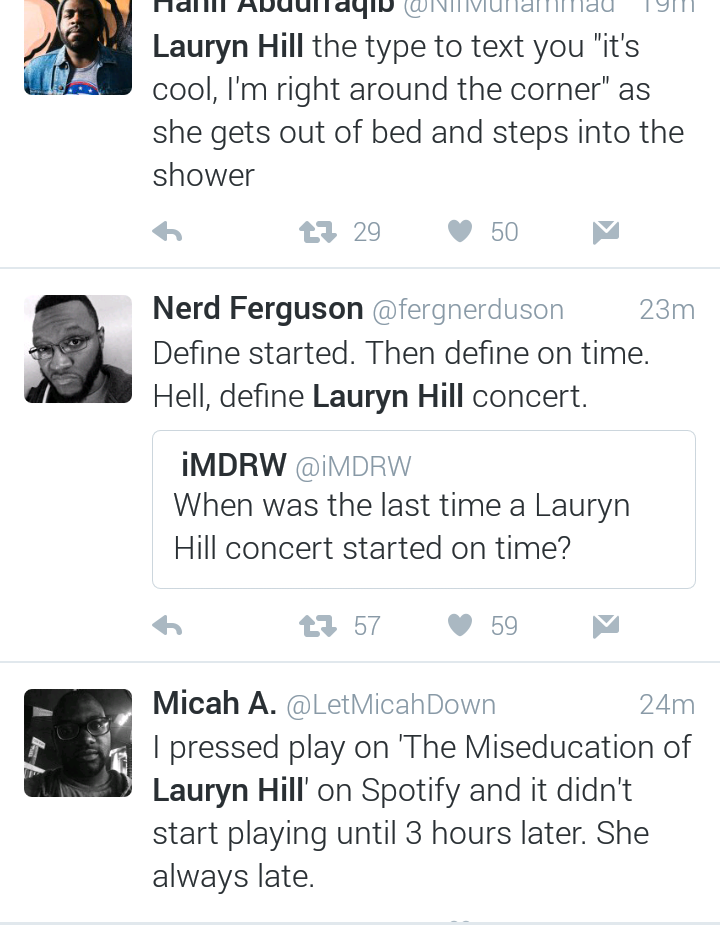720x925 pixels.
Task: Share Nerd Ferguson's tweet via message icon
Action: [x=606, y=626]
